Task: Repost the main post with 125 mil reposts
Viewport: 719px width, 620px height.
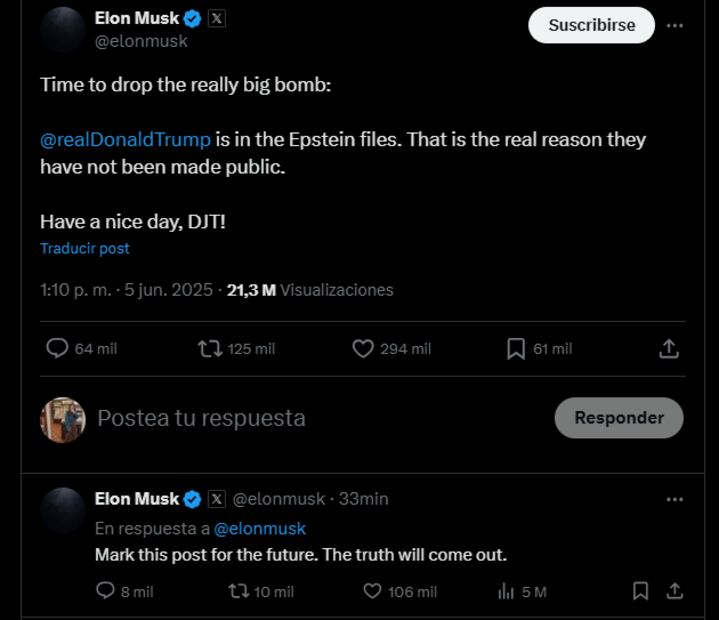Action: coord(210,348)
